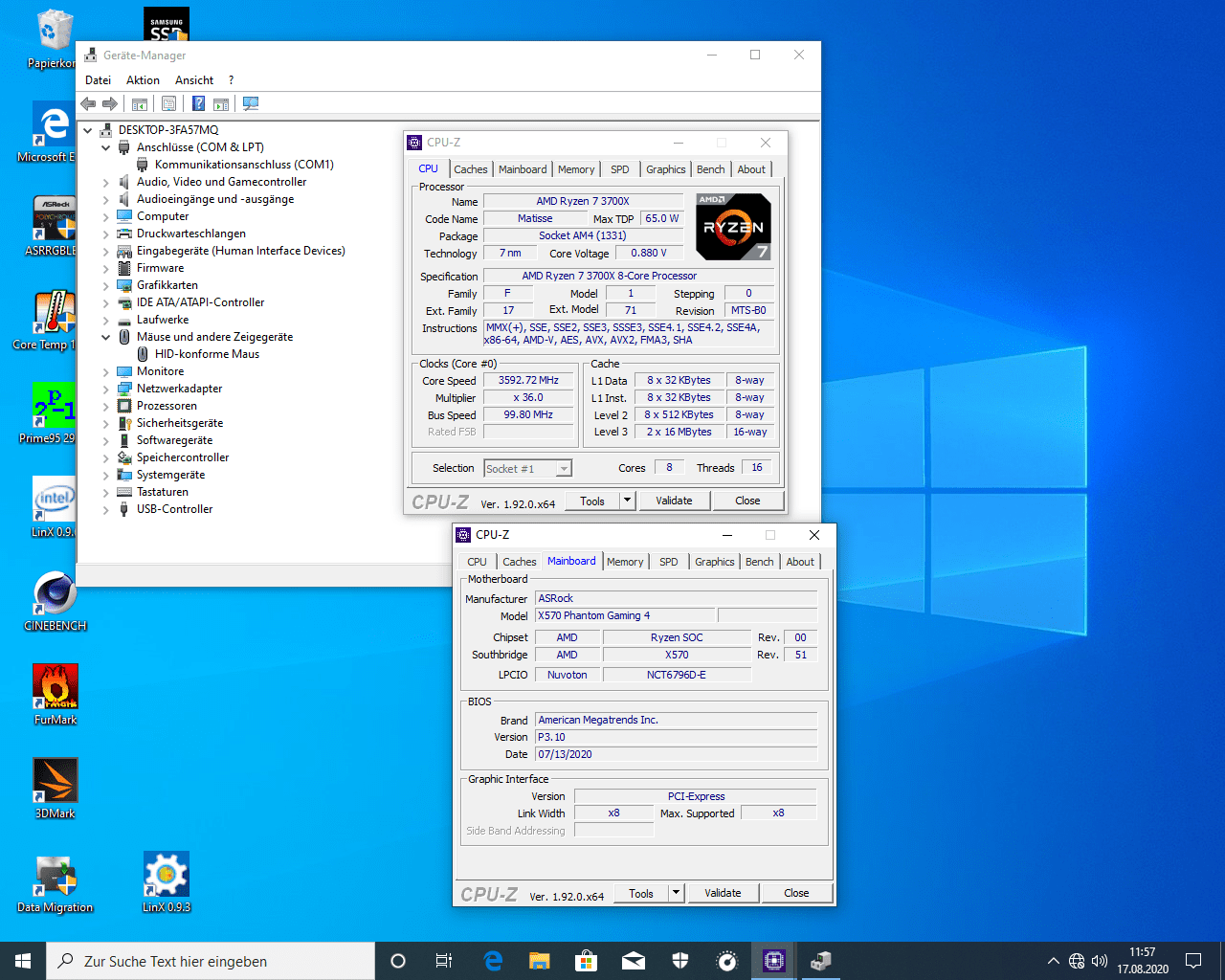Open Graphics tab in lower CPU-Z
This screenshot has width=1225, height=980.
point(715,562)
